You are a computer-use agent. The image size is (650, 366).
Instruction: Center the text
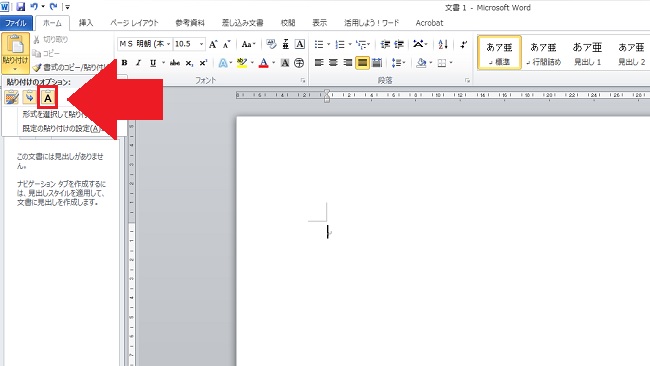tap(333, 63)
